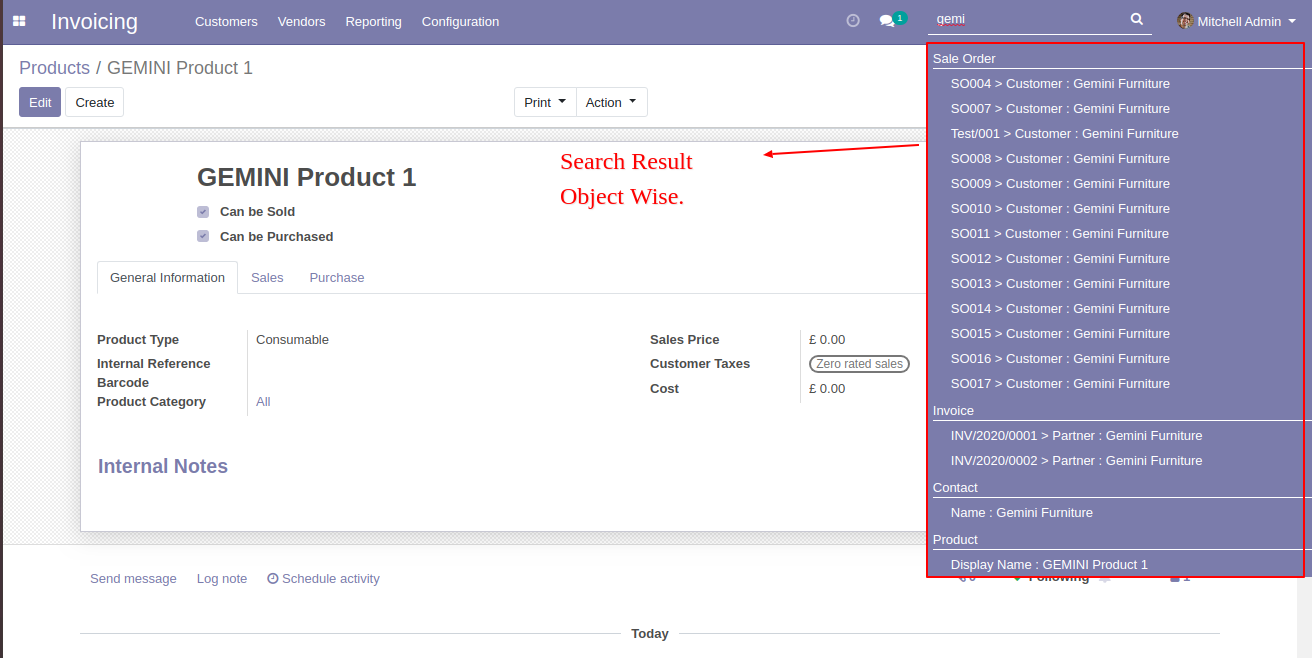Expand the Print dropdown

point(545,102)
